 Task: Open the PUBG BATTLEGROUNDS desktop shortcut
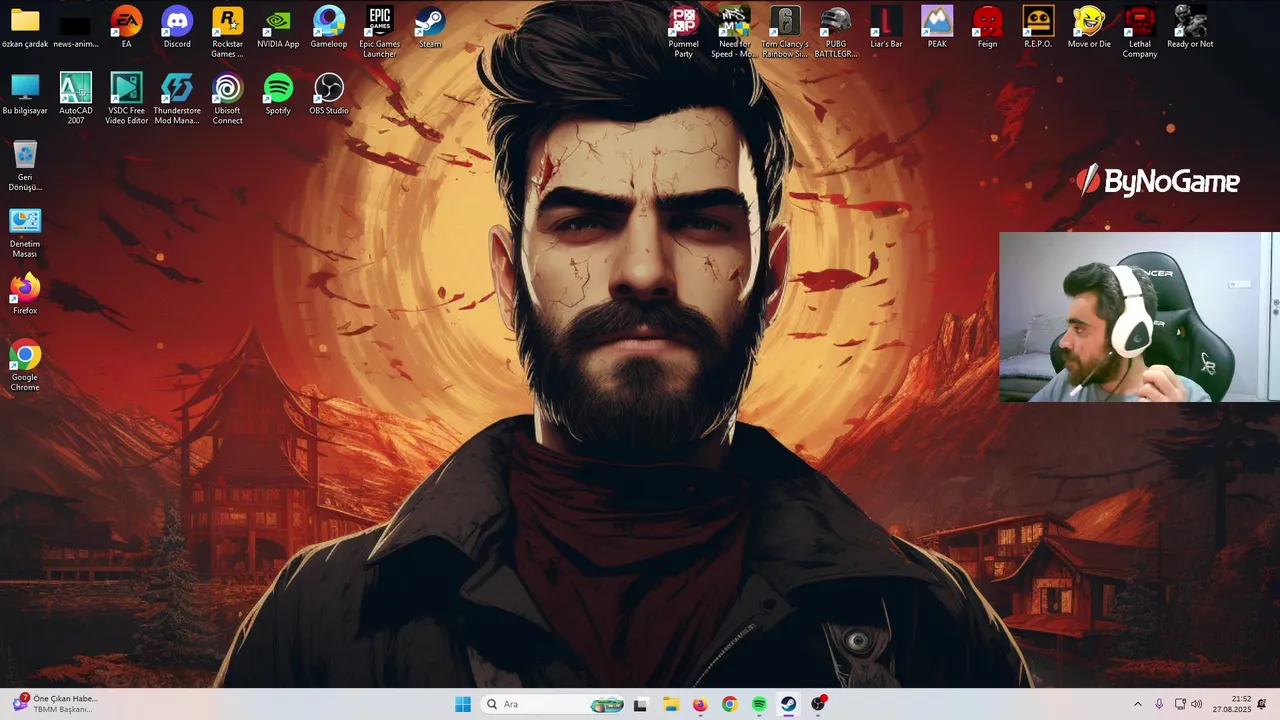(x=836, y=32)
